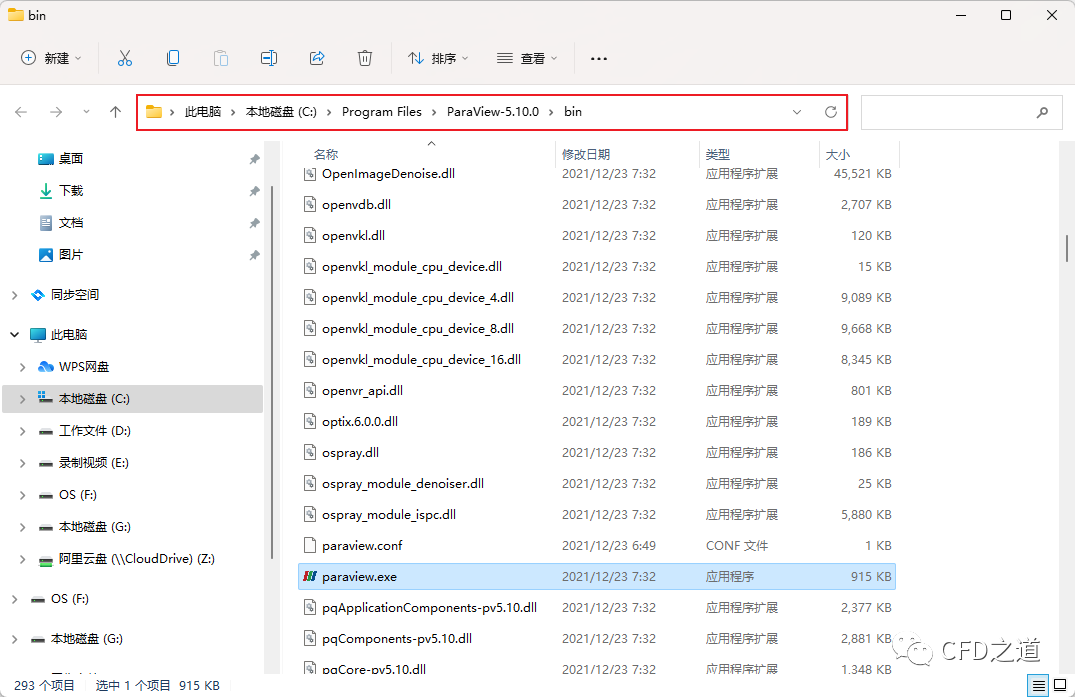Click the Rename icon in toolbar
The image size is (1075, 697).
(x=269, y=58)
